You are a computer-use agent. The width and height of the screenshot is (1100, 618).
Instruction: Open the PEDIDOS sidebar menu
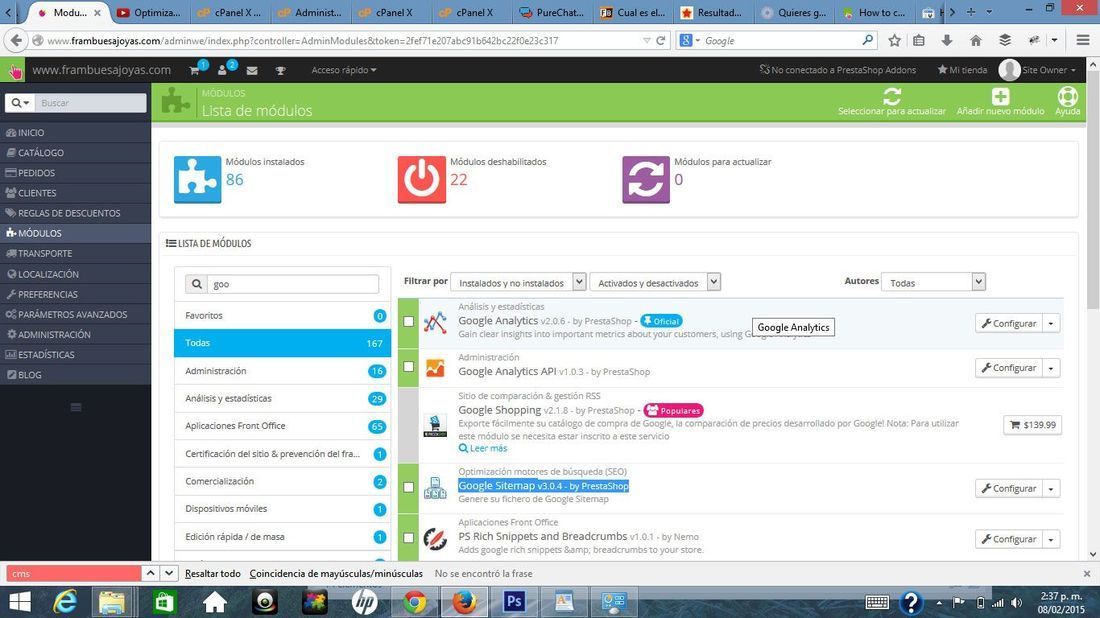(x=76, y=173)
